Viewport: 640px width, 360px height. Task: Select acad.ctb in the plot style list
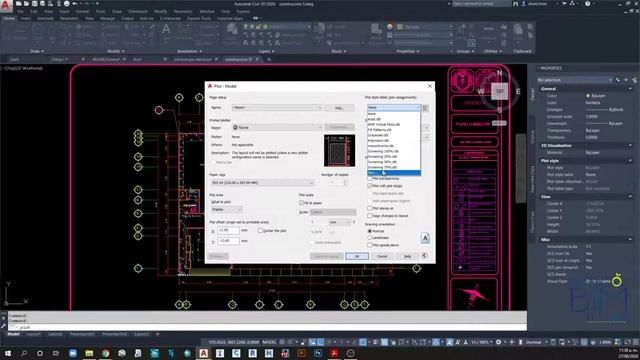[394, 119]
